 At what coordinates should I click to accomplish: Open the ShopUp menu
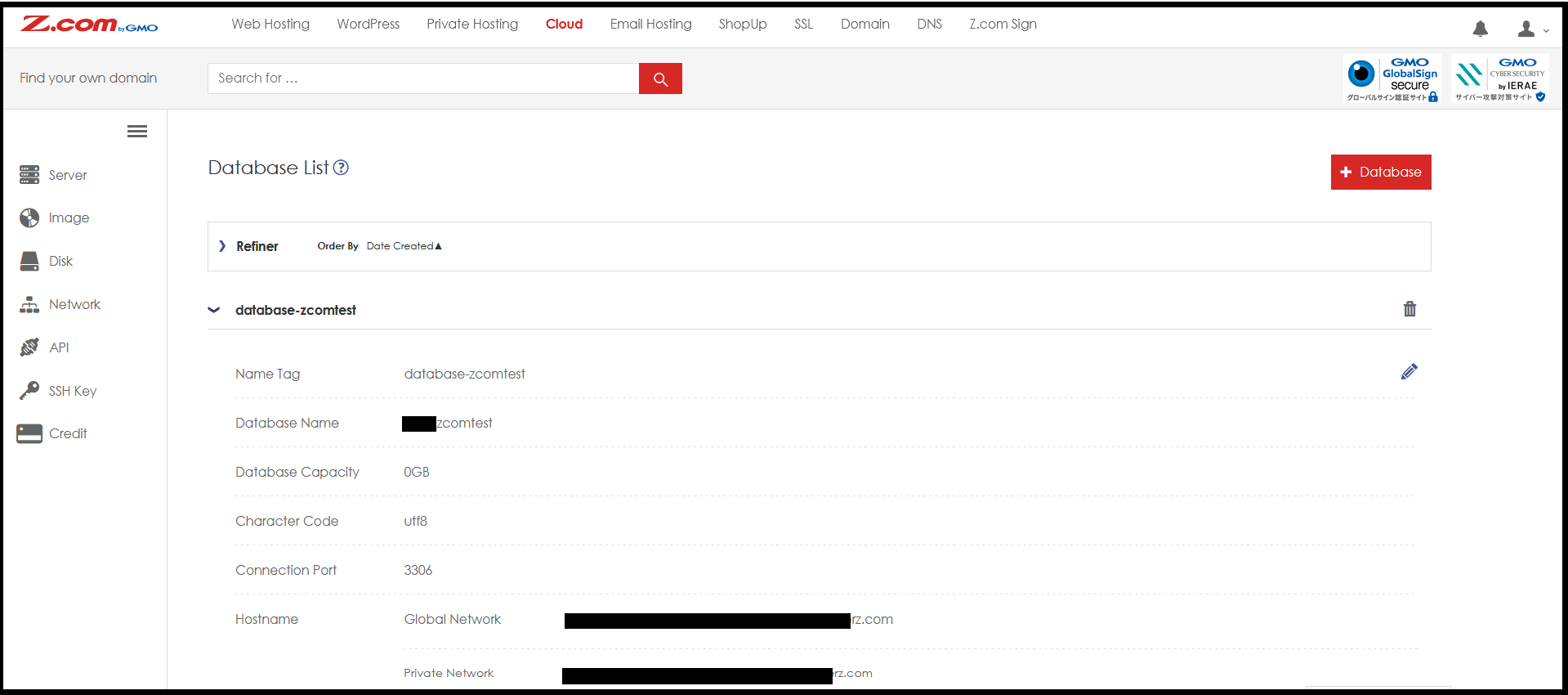(x=743, y=25)
